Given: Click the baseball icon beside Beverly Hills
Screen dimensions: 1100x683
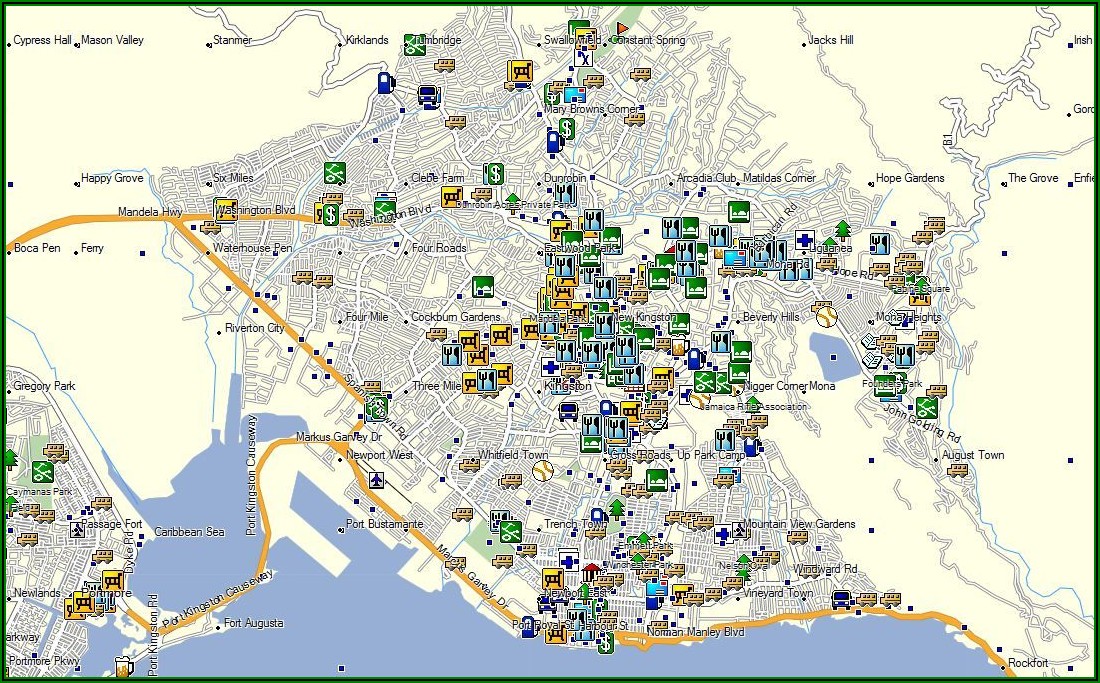Looking at the screenshot, I should pos(826,316).
